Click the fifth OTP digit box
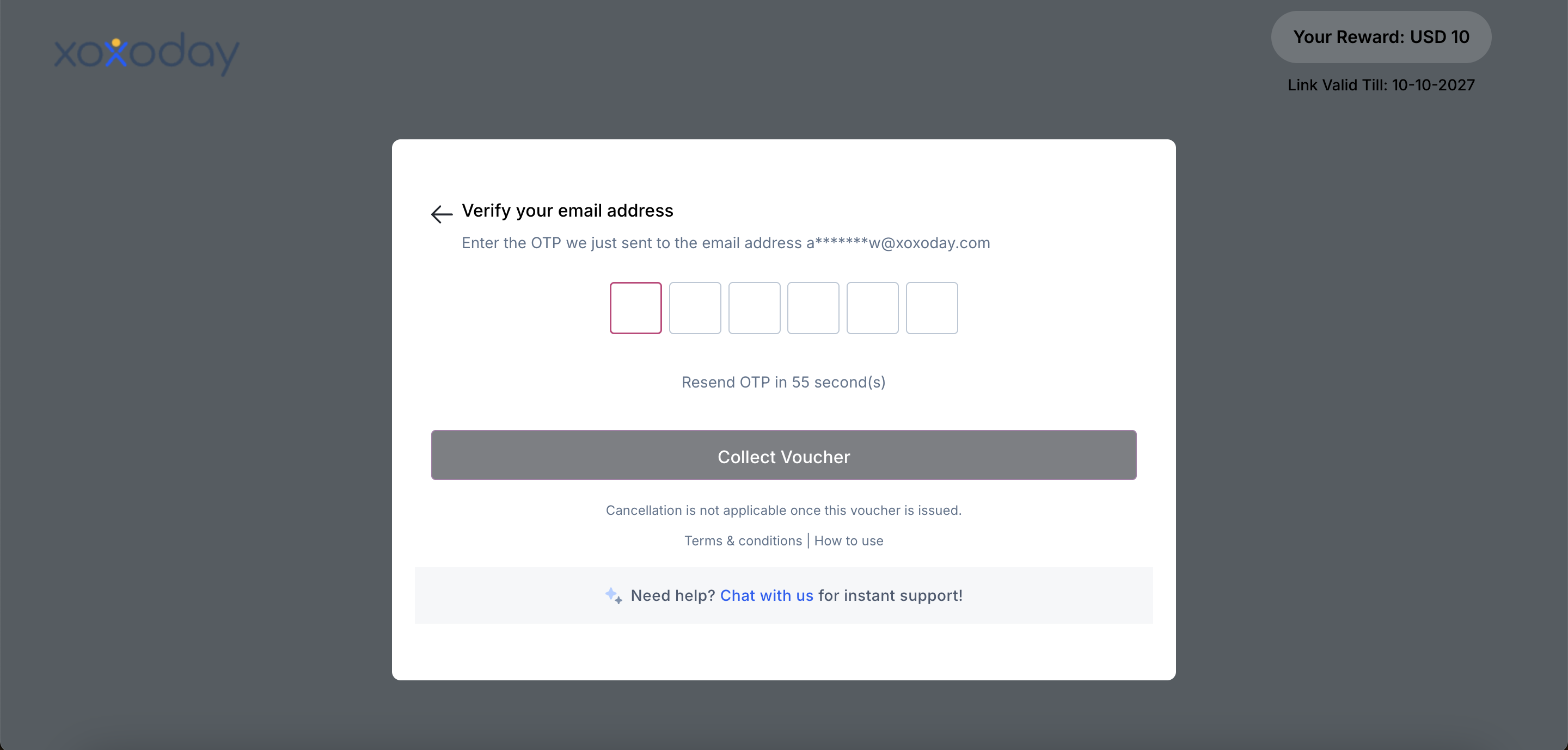 (x=872, y=308)
